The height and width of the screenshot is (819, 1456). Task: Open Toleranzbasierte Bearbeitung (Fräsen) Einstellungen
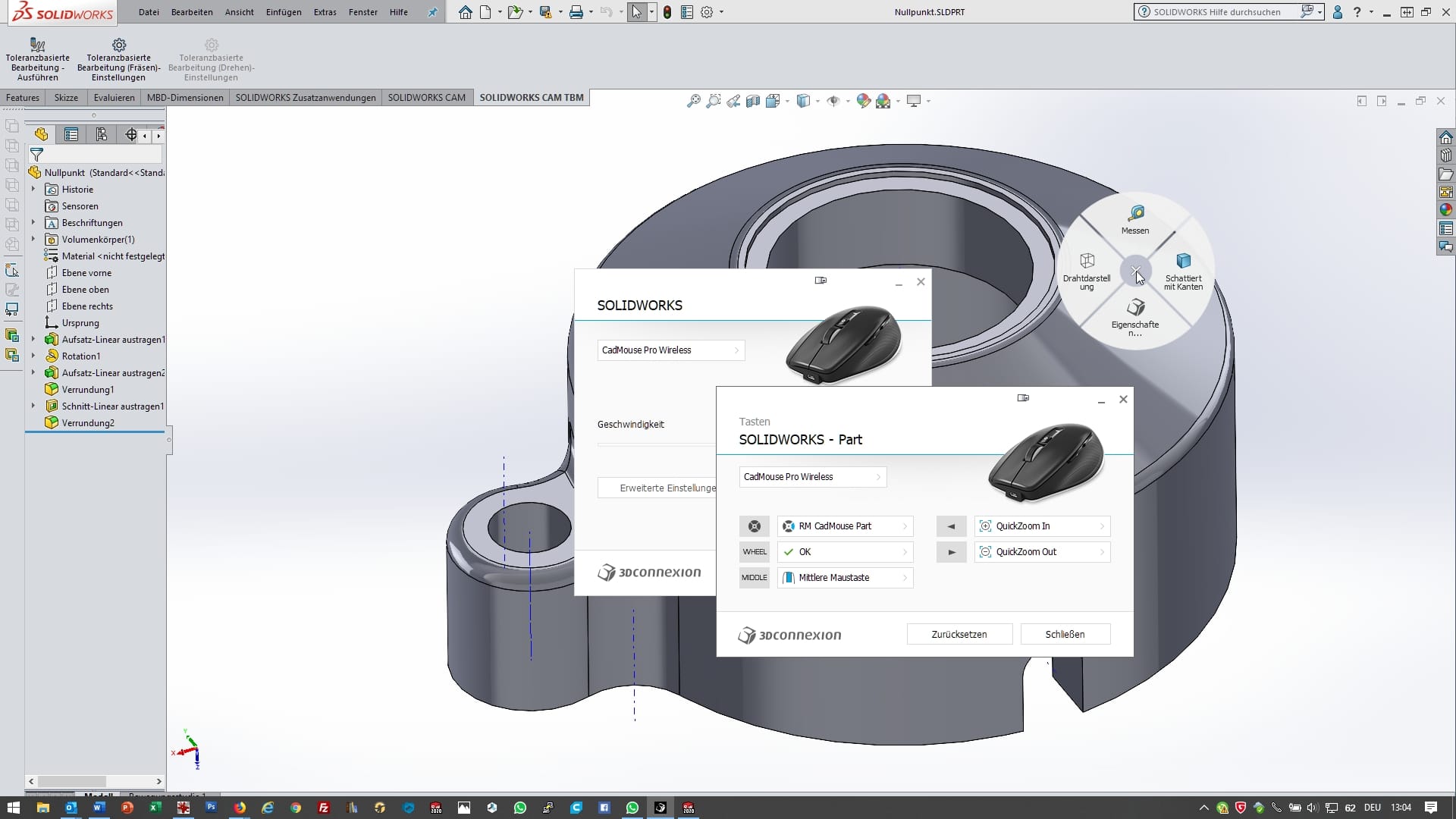pyautogui.click(x=119, y=59)
